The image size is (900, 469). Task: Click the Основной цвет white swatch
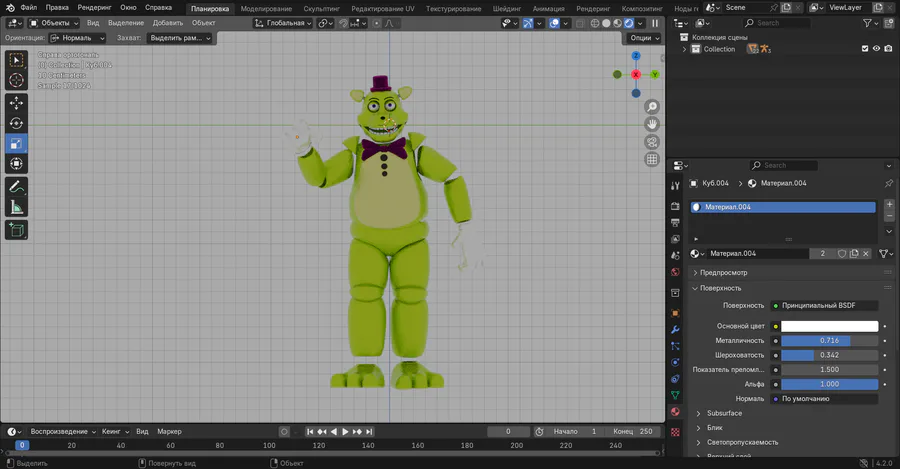click(x=829, y=326)
